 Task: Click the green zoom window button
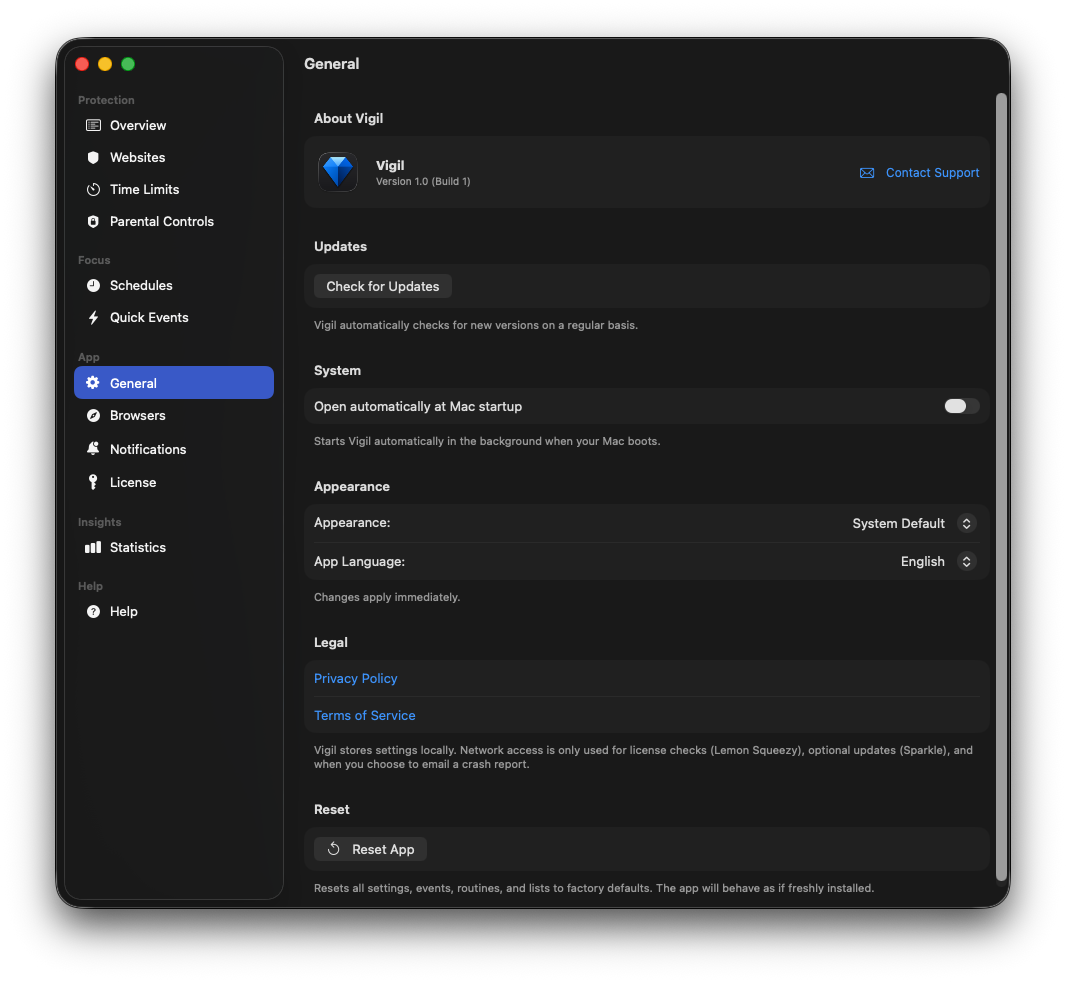128,64
